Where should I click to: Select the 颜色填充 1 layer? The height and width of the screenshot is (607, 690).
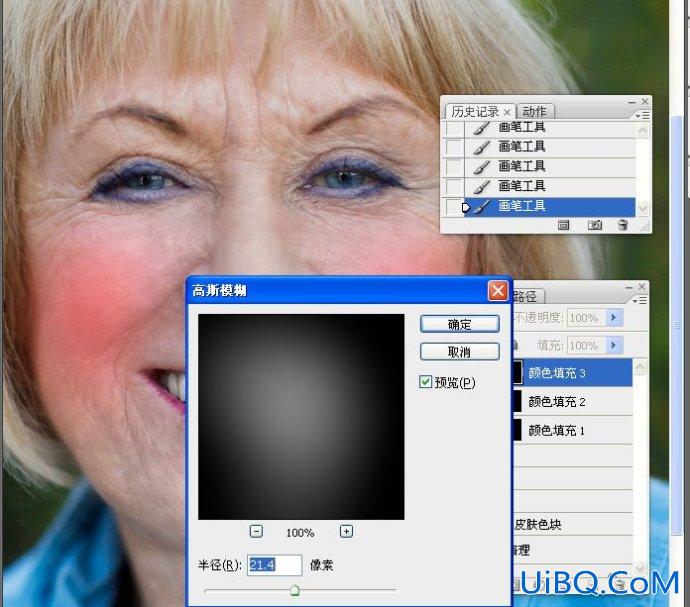(572, 430)
